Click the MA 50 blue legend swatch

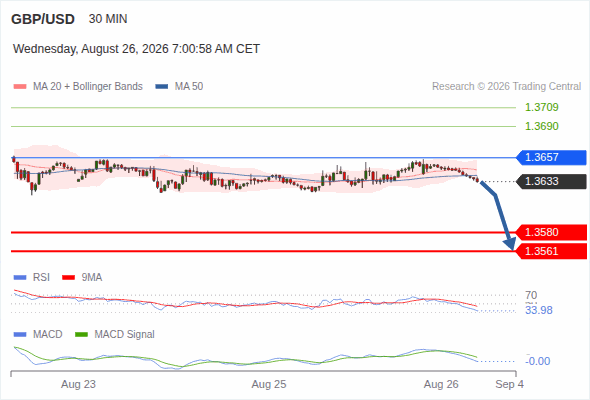[x=162, y=87]
